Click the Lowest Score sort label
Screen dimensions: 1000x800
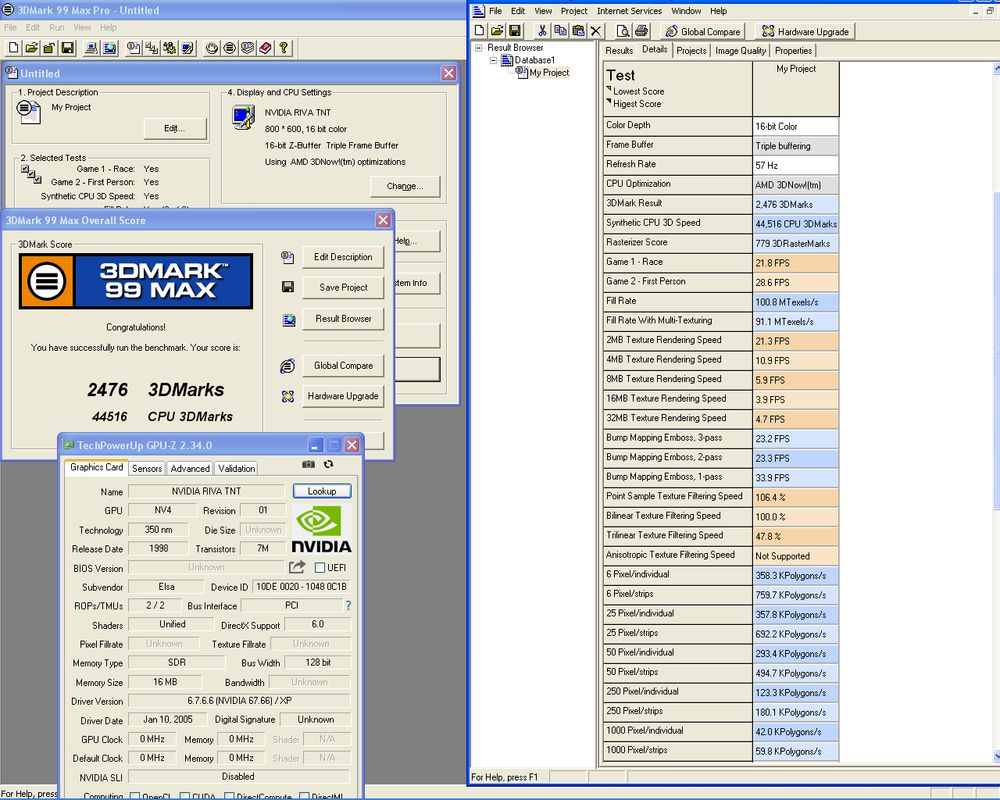638,91
